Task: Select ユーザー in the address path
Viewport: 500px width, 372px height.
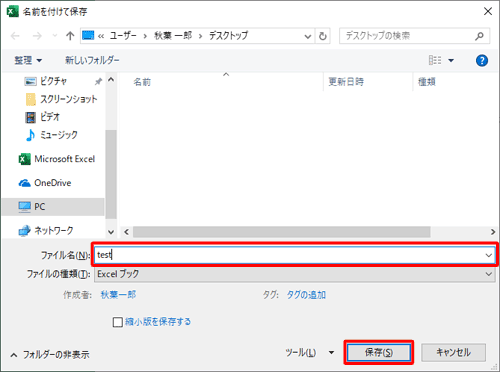Action: (x=123, y=35)
